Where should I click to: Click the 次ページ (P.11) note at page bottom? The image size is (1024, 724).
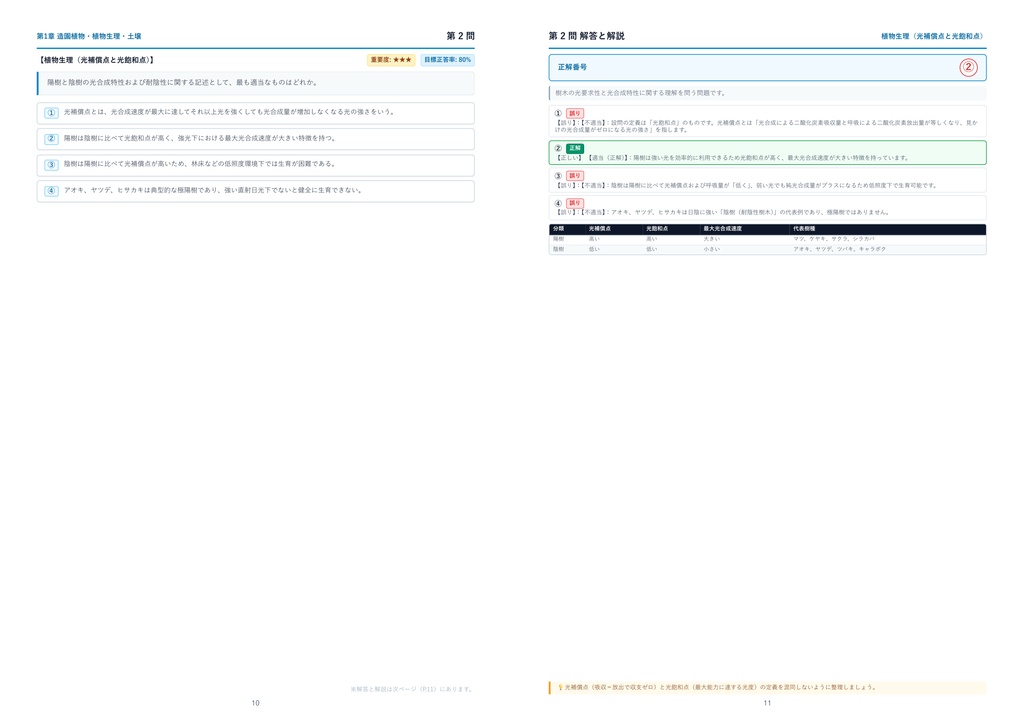pyautogui.click(x=411, y=689)
